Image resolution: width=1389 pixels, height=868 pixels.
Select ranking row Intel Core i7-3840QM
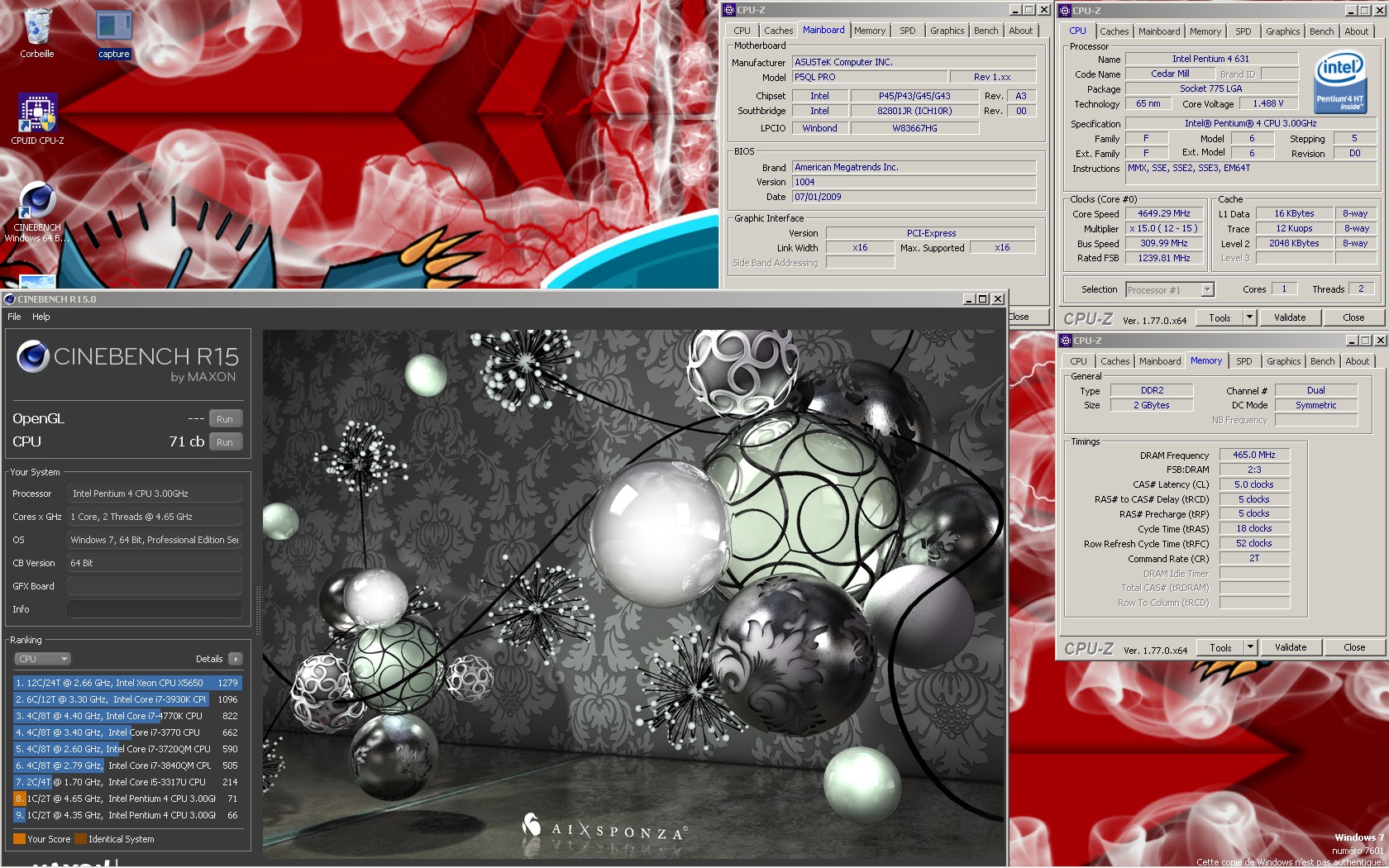coord(127,765)
